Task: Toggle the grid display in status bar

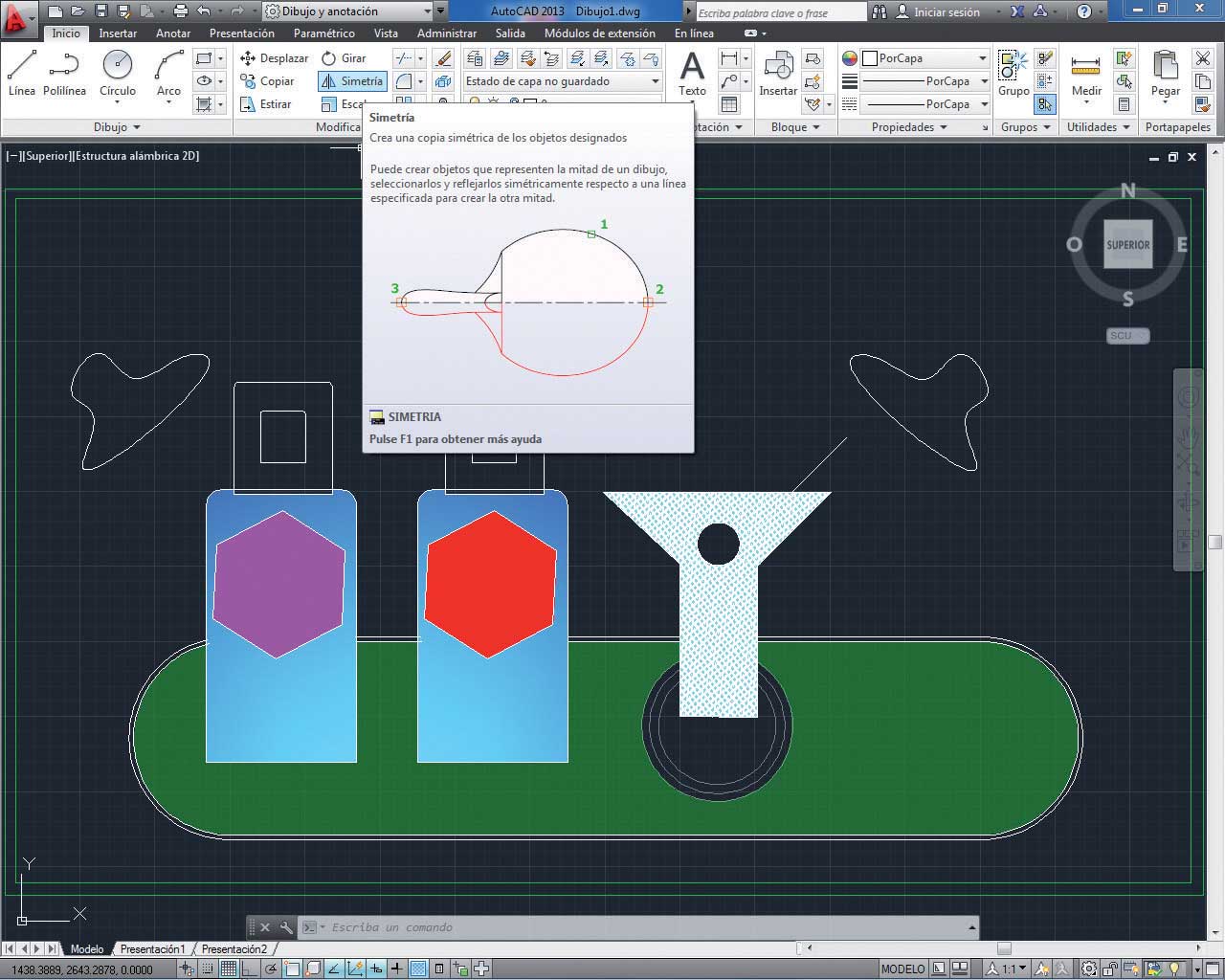Action: (229, 969)
